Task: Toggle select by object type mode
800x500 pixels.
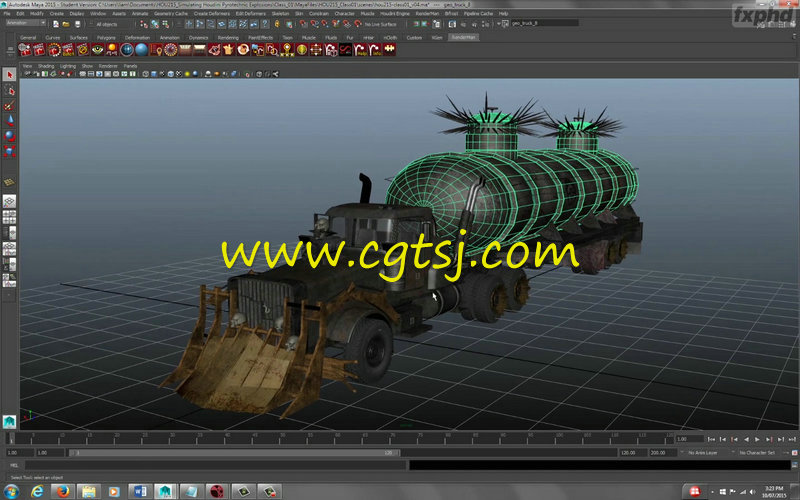Action: tap(155, 24)
